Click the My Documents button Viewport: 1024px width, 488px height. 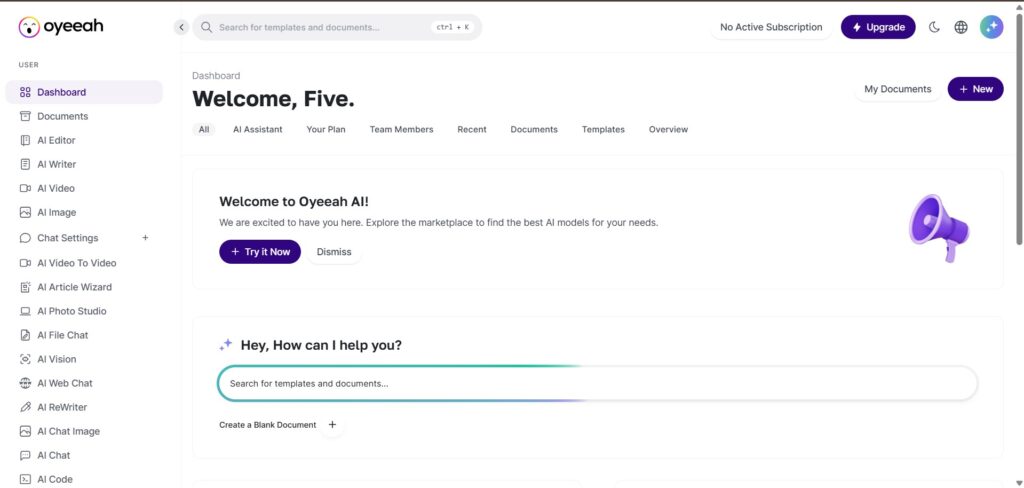[897, 89]
